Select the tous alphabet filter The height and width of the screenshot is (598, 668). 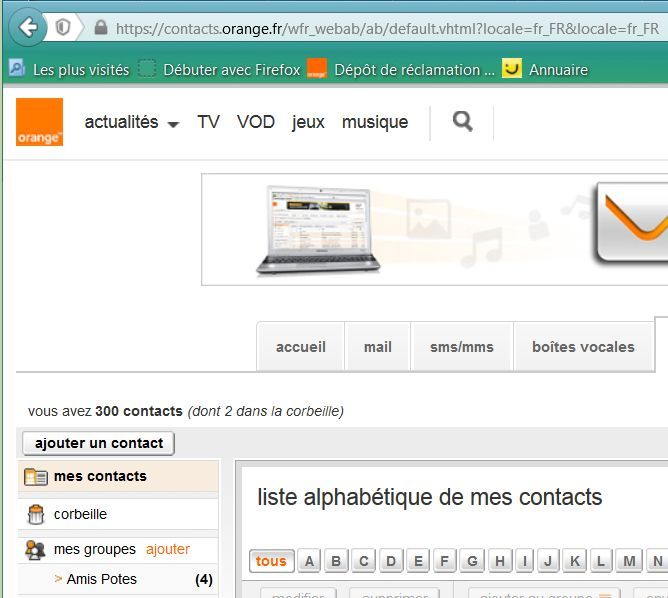[x=271, y=561]
